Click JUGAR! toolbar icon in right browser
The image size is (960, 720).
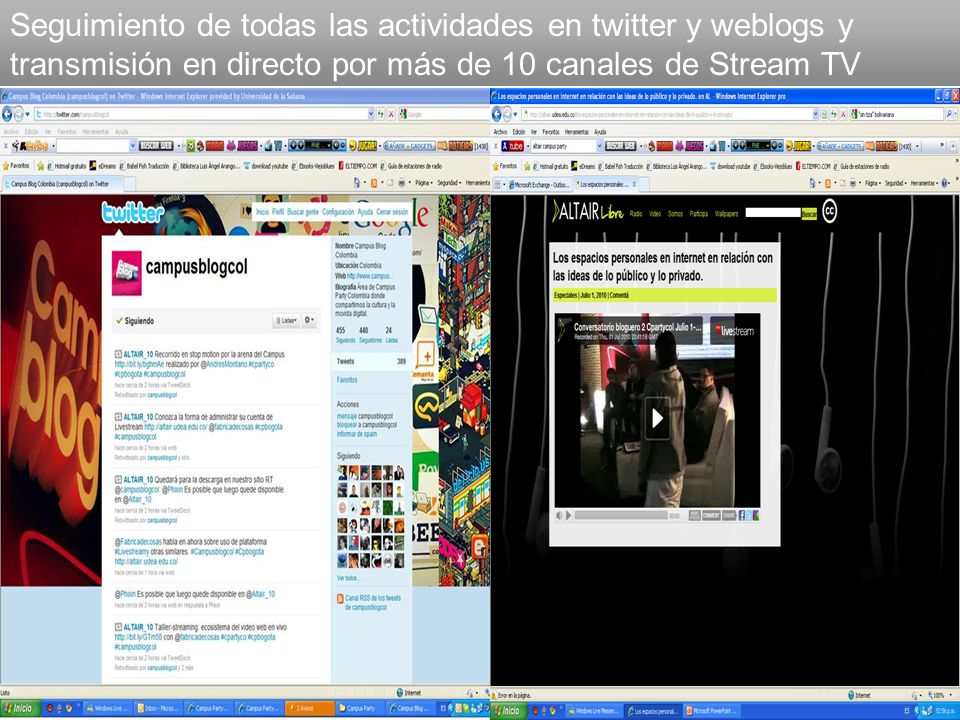[798, 146]
